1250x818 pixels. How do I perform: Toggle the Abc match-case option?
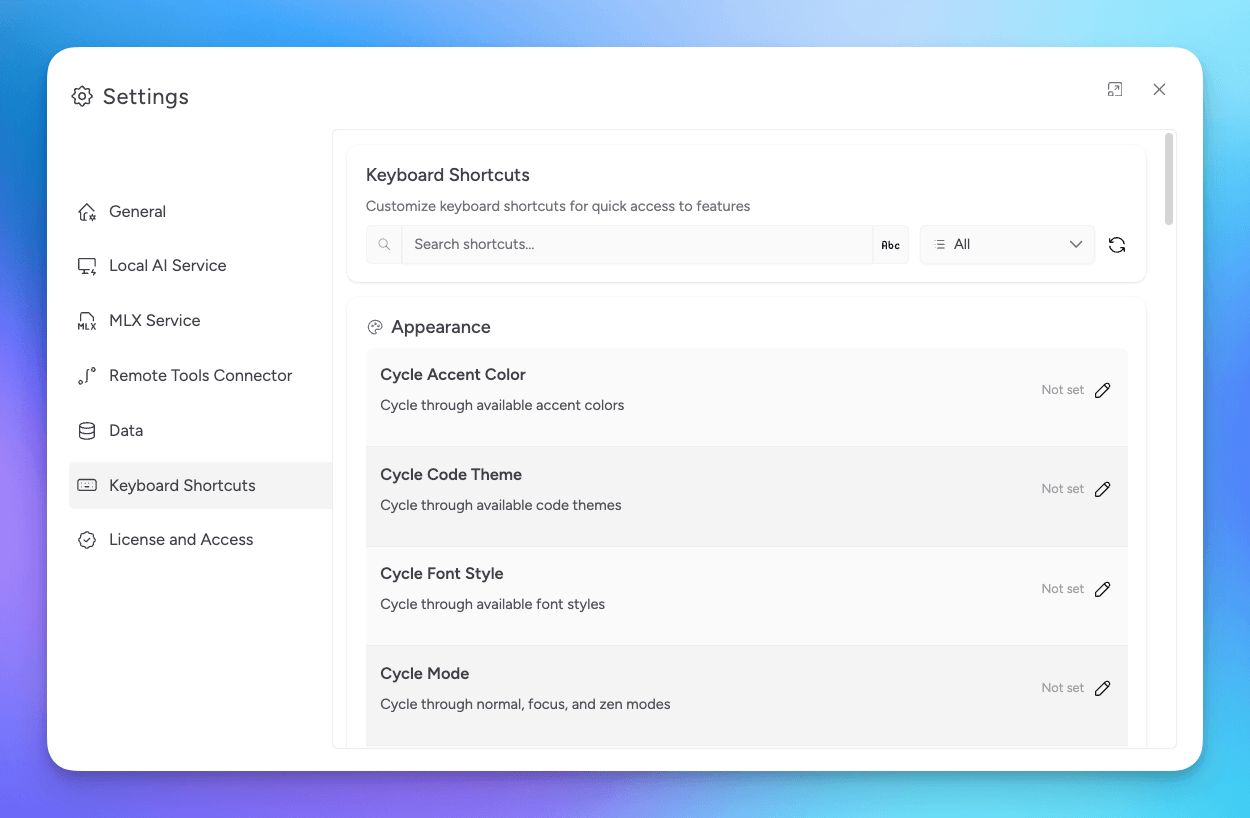890,244
